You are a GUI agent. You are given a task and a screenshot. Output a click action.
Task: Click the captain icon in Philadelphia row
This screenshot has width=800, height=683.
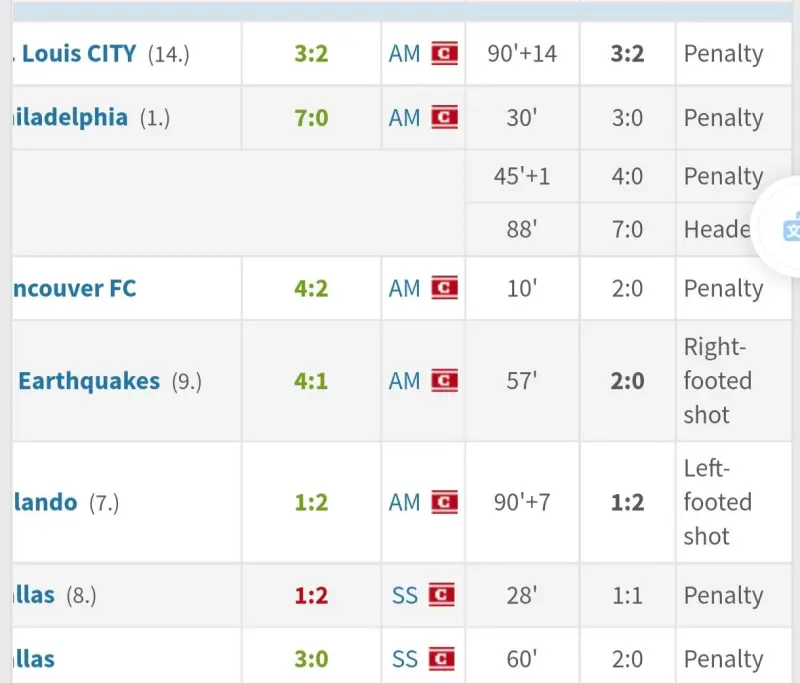click(x=445, y=118)
